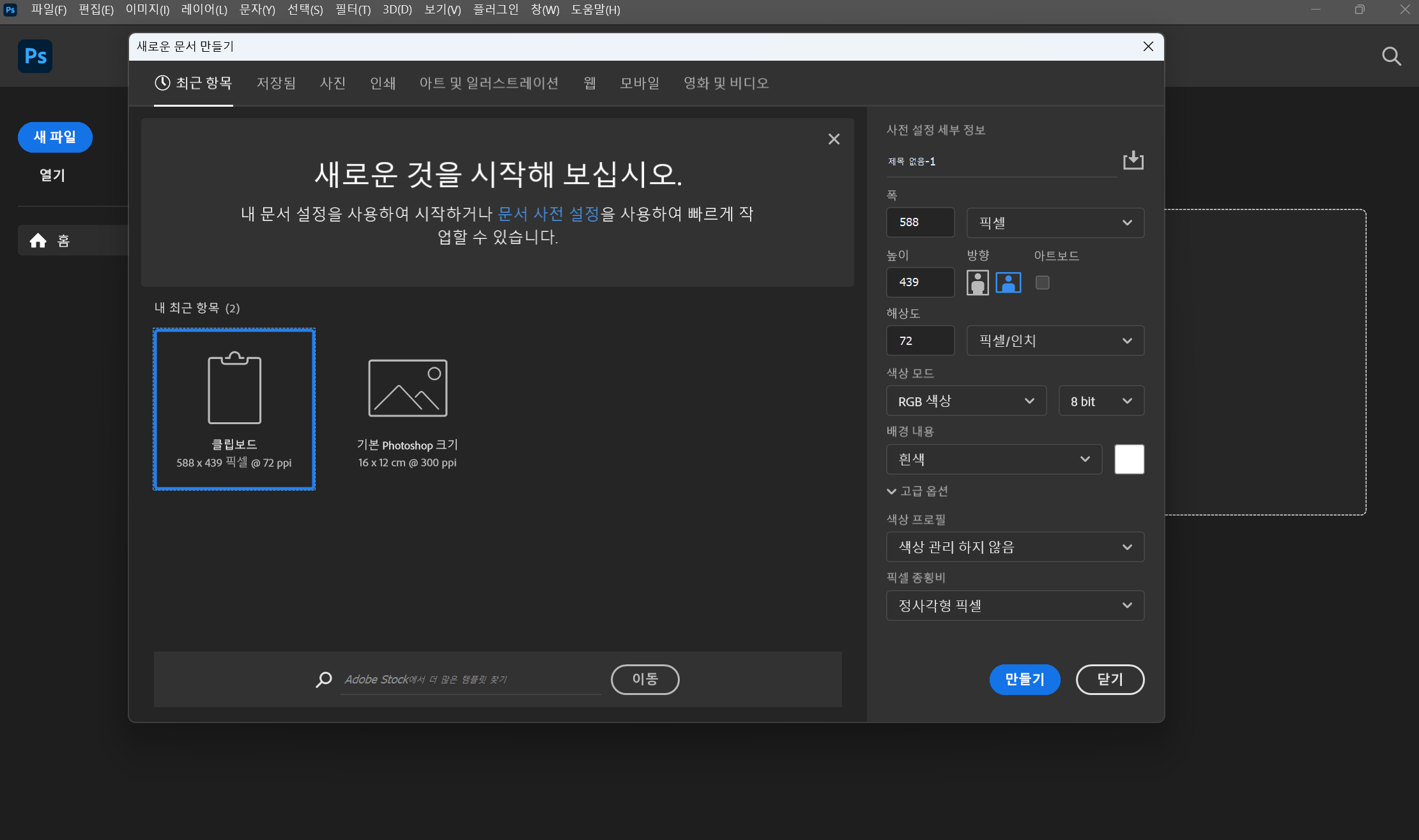Open the 도움말(H) menu
1419x840 pixels.
[595, 10]
